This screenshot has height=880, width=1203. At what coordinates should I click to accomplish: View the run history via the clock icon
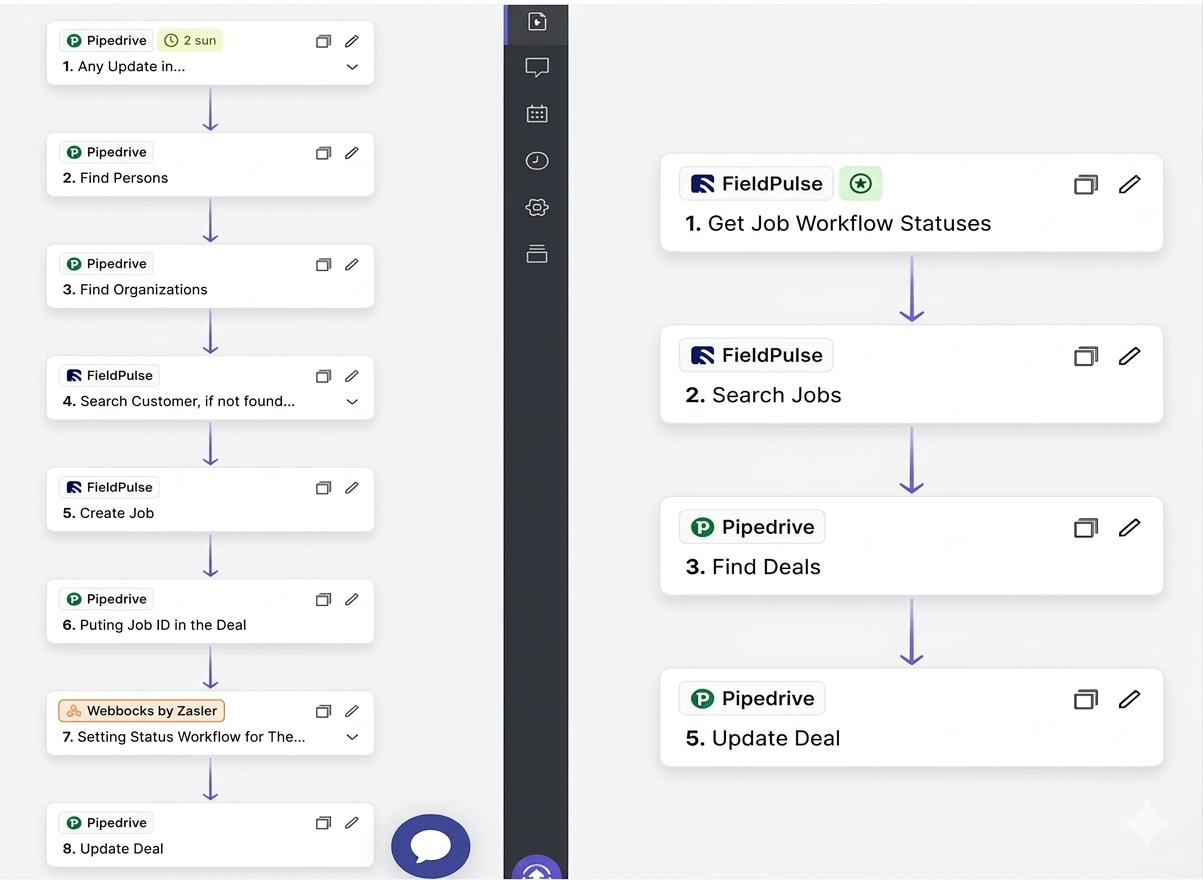point(537,160)
